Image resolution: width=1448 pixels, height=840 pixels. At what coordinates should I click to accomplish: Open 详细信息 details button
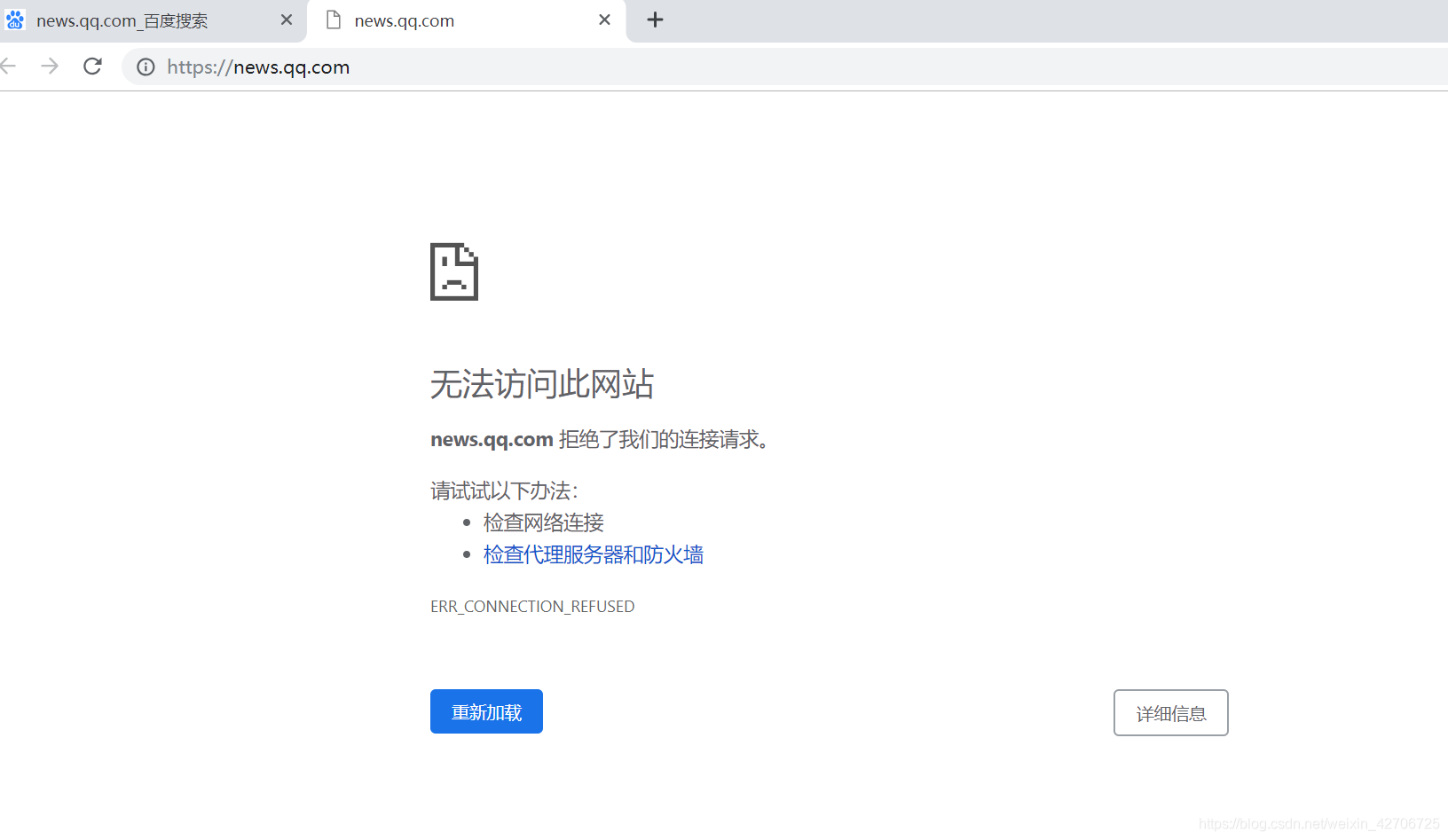1170,712
